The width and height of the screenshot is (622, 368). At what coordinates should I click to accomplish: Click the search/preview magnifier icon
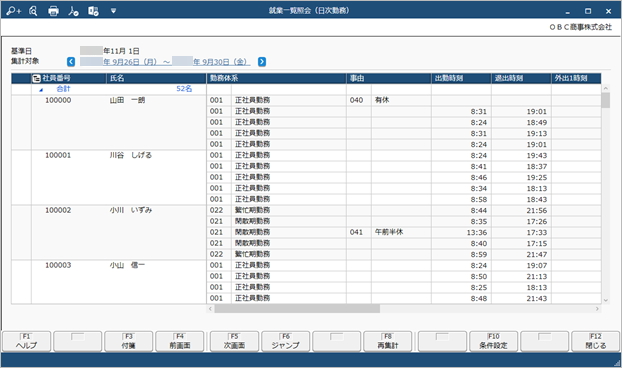point(33,11)
